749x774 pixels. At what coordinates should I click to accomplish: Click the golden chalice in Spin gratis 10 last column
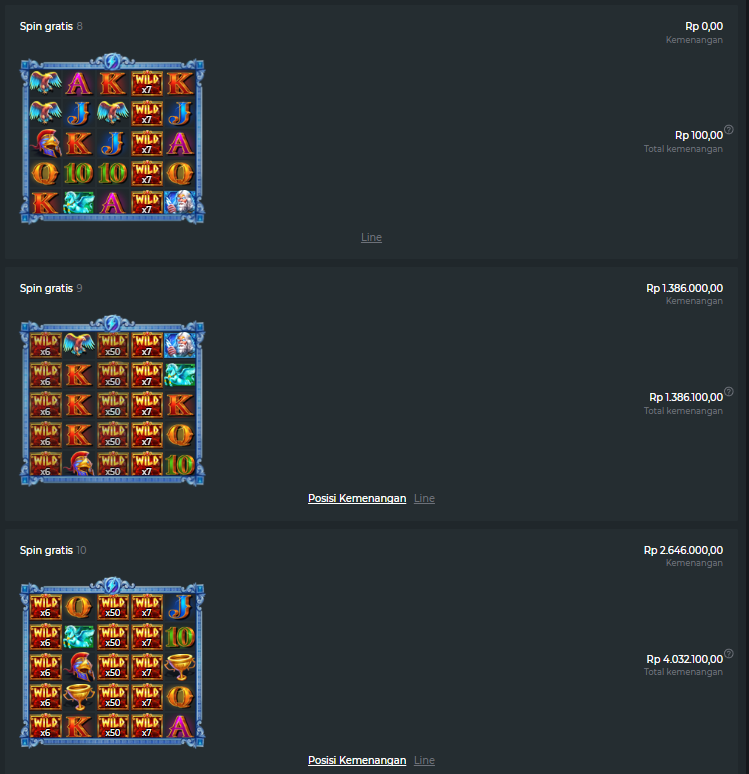coord(180,666)
